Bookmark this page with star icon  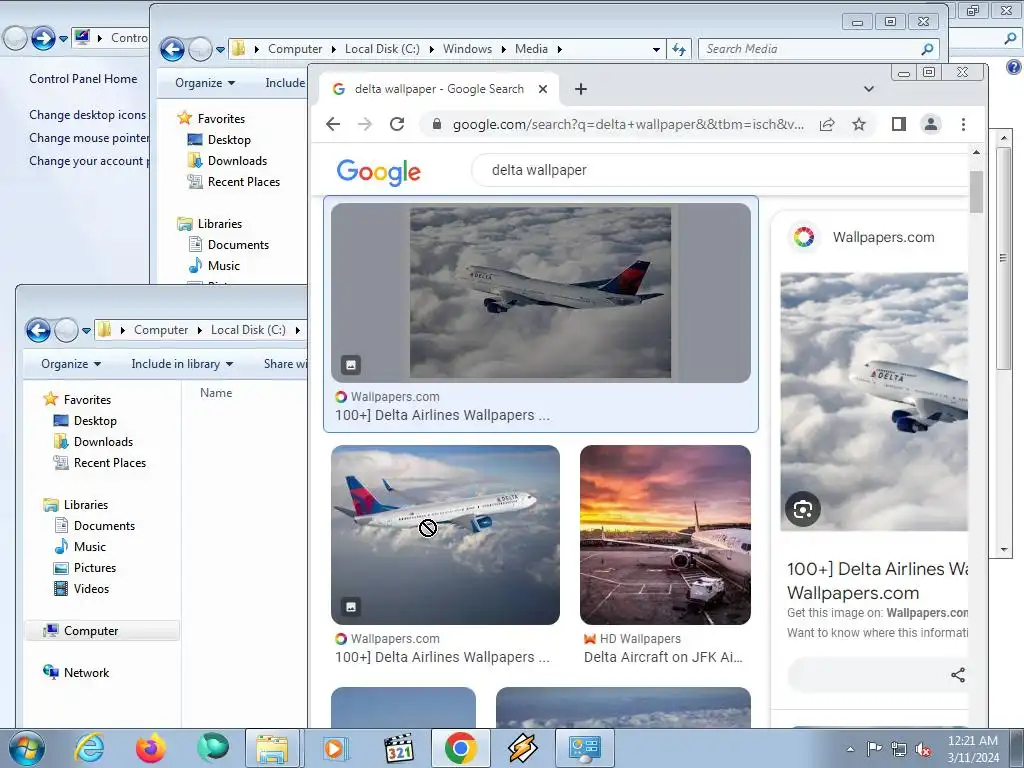[859, 124]
